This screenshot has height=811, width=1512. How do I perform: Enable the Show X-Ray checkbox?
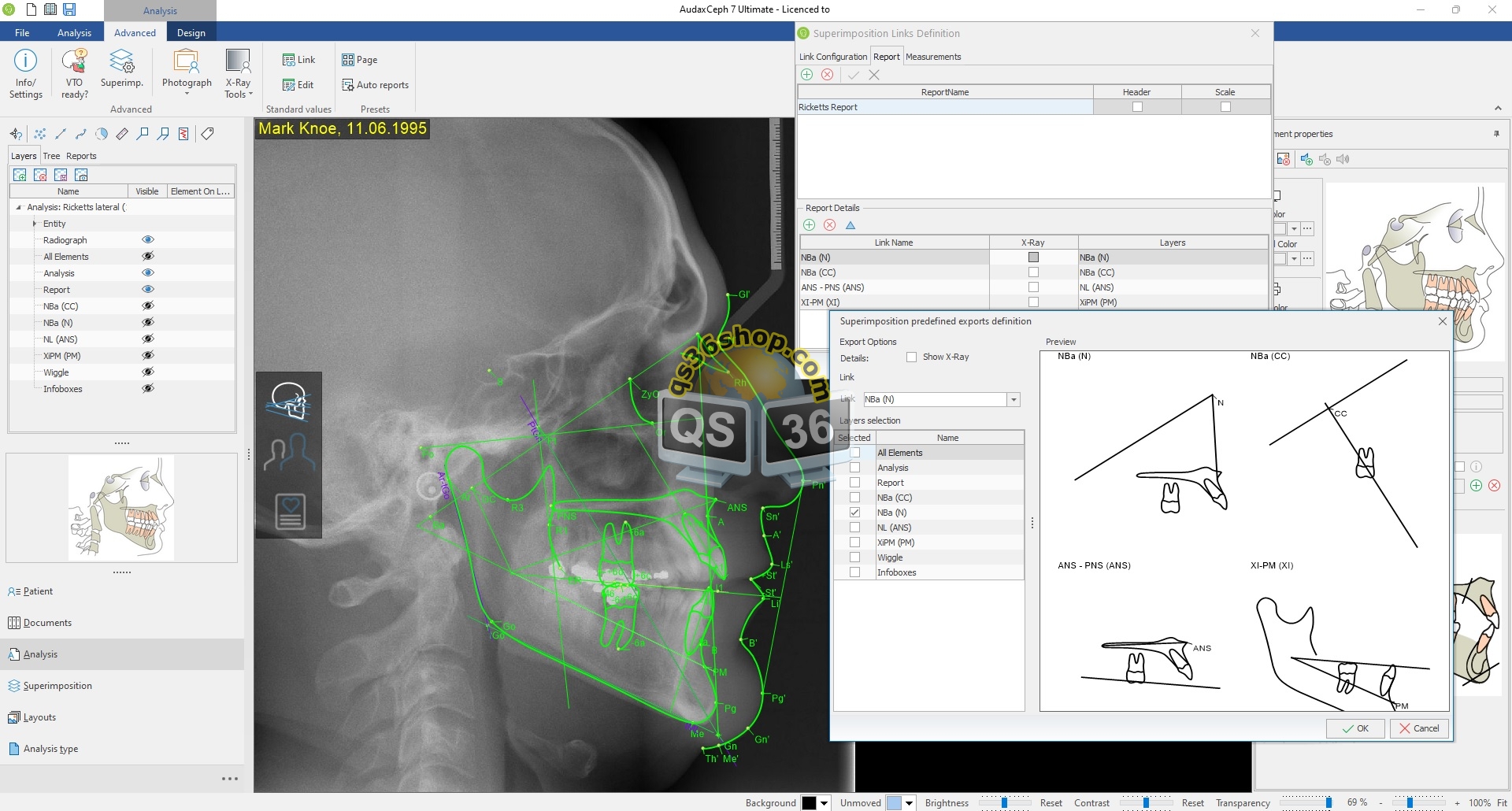coord(911,357)
